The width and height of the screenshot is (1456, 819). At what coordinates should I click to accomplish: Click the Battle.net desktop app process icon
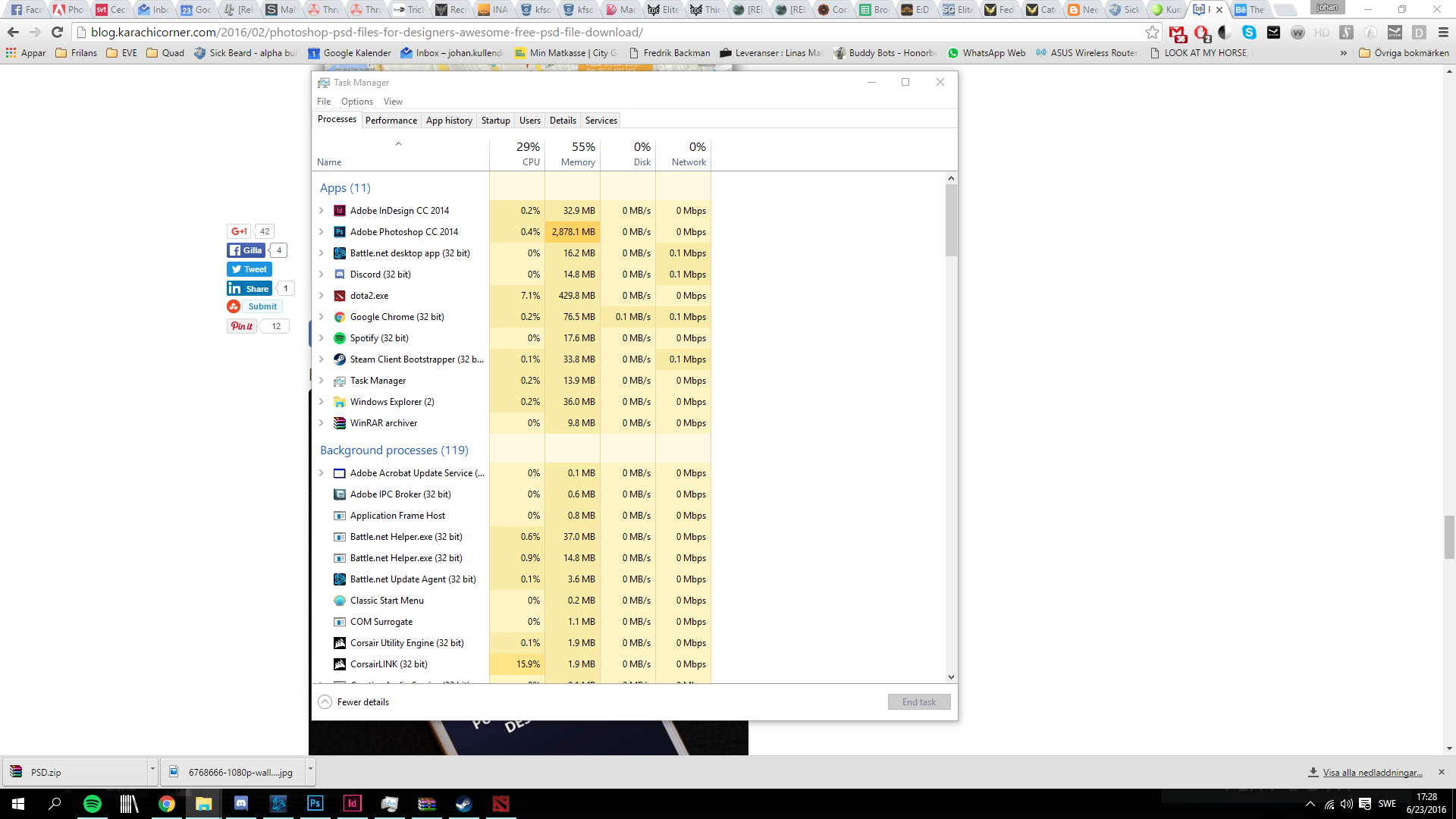point(340,253)
